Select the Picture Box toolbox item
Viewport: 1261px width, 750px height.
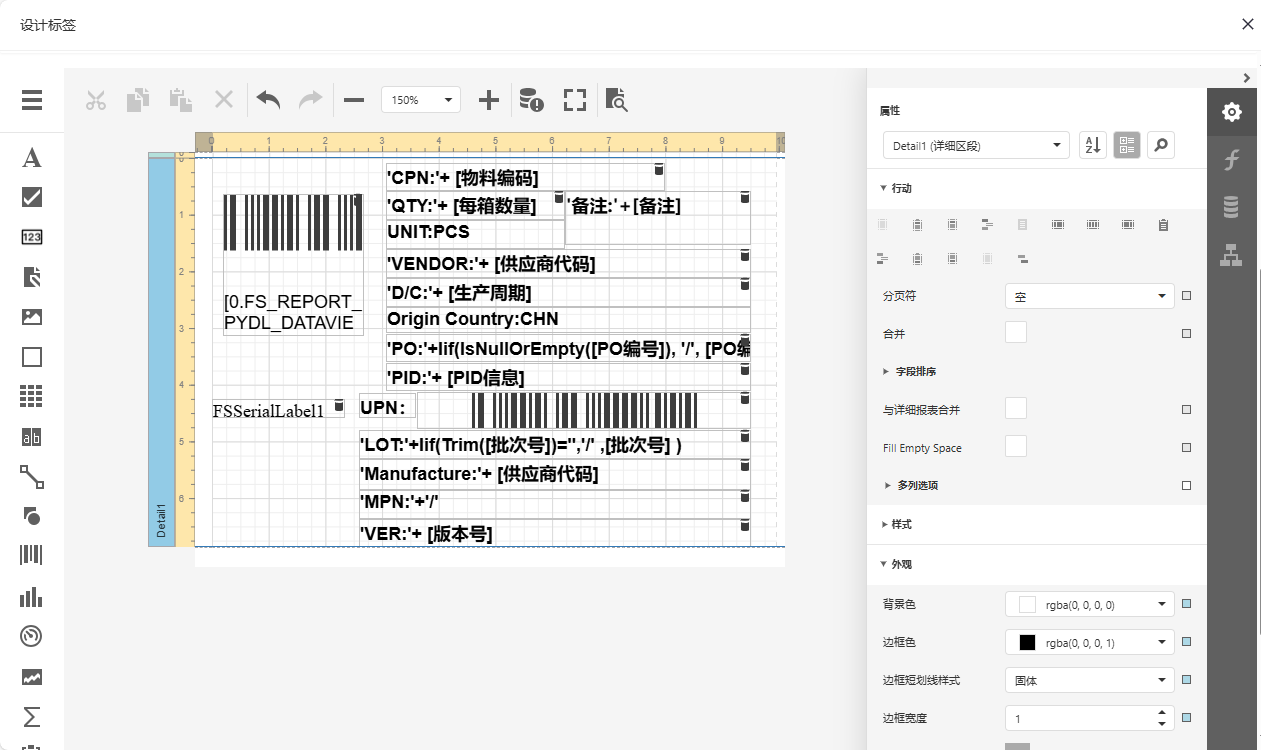click(x=32, y=317)
